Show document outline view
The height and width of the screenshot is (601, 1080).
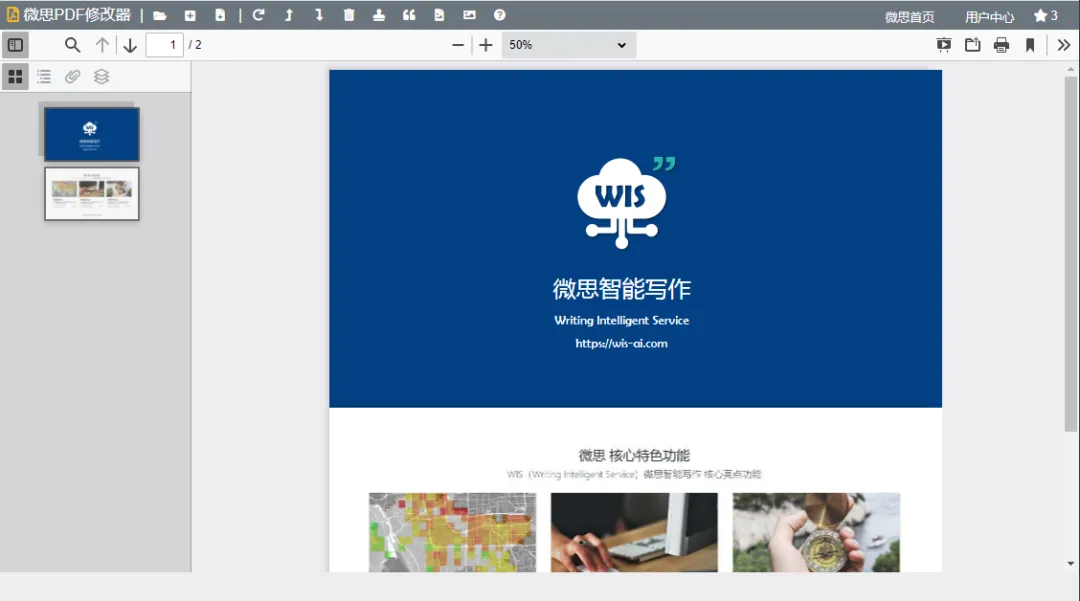(44, 76)
